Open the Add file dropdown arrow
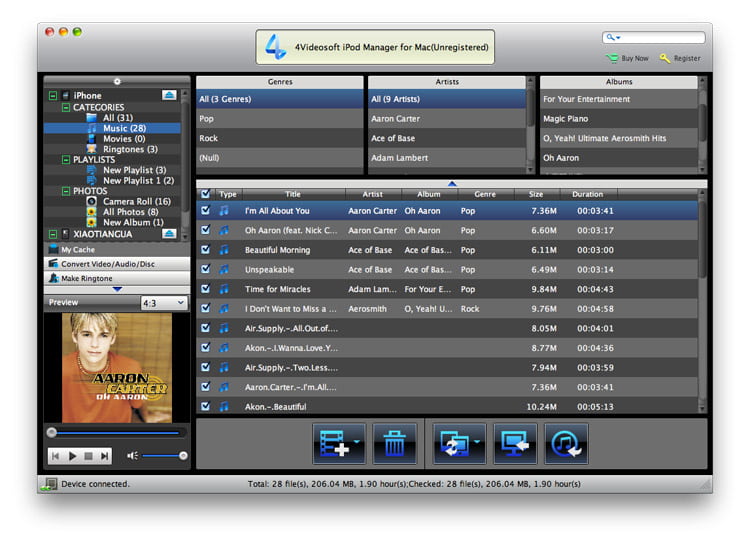This screenshot has width=750, height=545. 356,441
